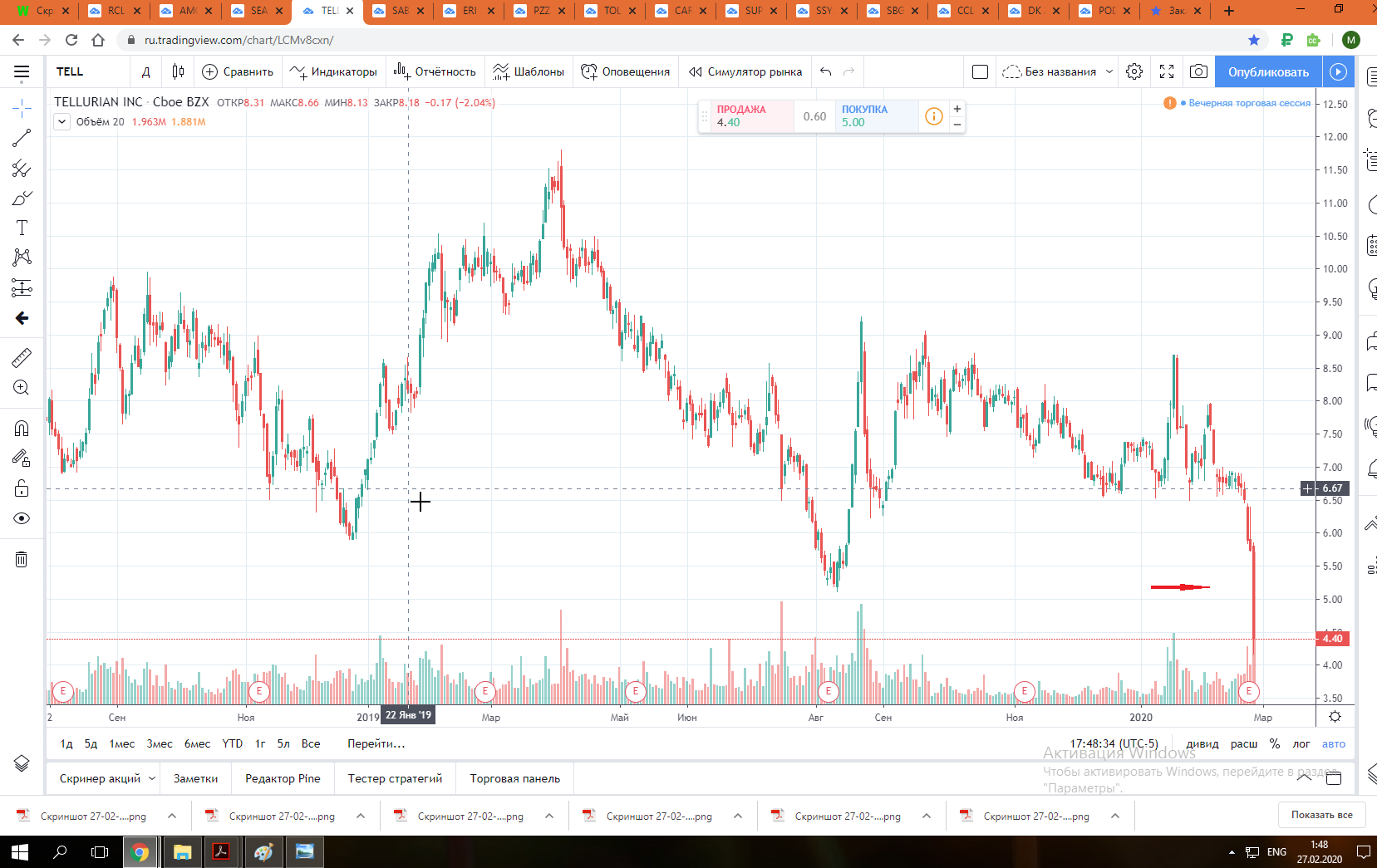Open the Перейти… go-to-date dialog

point(376,743)
